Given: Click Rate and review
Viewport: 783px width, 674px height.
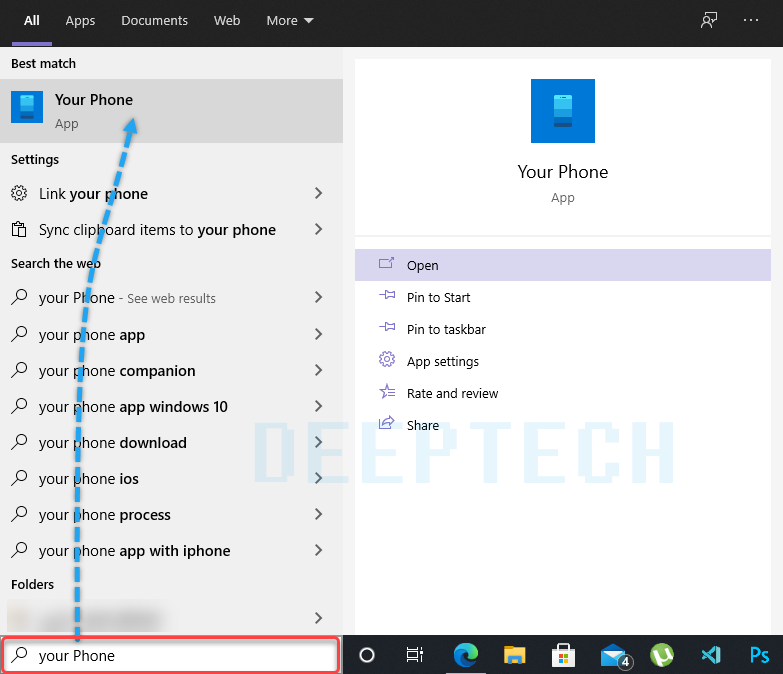Looking at the screenshot, I should (563, 393).
